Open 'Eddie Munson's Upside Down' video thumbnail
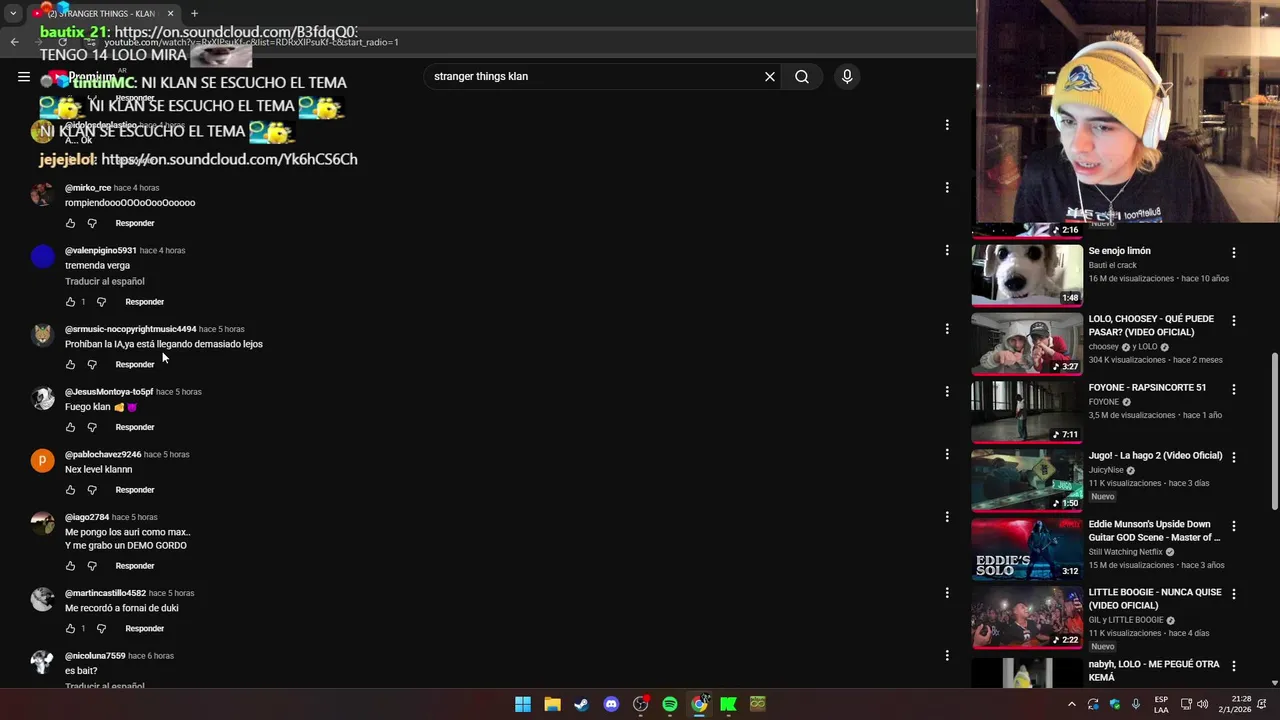The height and width of the screenshot is (720, 1280). click(1027, 548)
